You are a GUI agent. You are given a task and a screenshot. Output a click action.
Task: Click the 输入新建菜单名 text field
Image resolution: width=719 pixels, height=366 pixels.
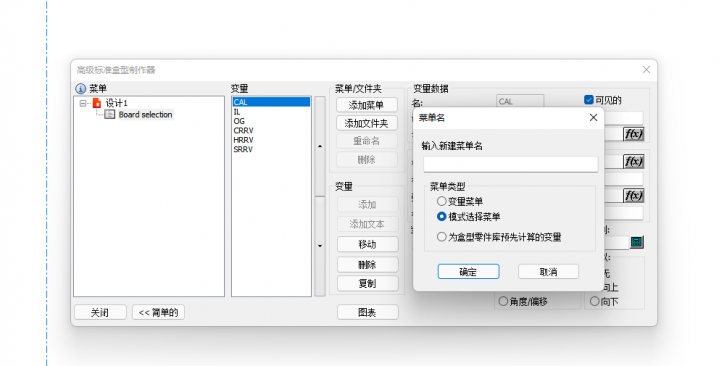510,164
